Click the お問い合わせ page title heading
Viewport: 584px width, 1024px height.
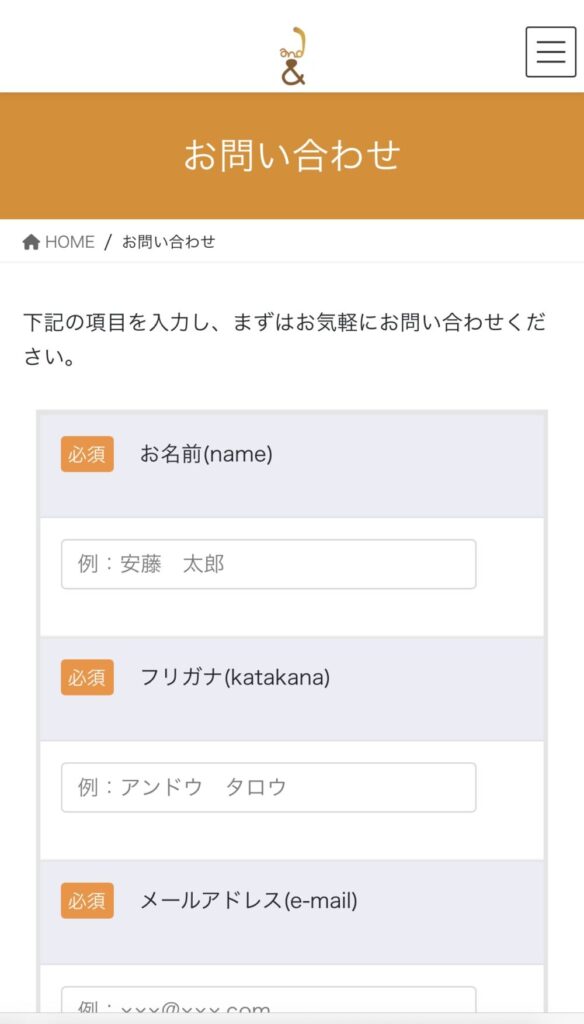[291, 155]
